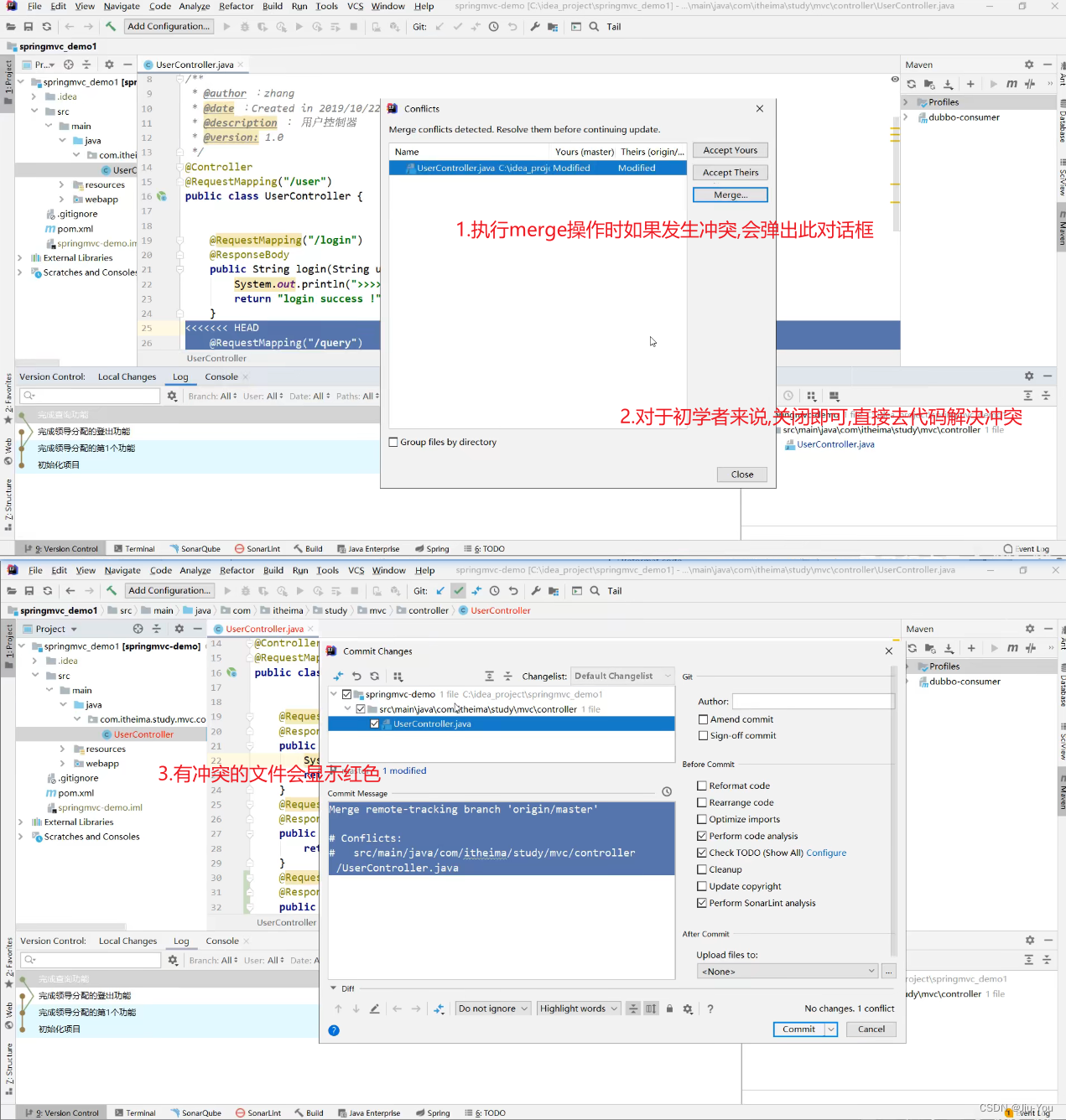1066x1120 pixels.
Task: Click Git show history clock in upper IDE toolbar
Action: pos(494,27)
